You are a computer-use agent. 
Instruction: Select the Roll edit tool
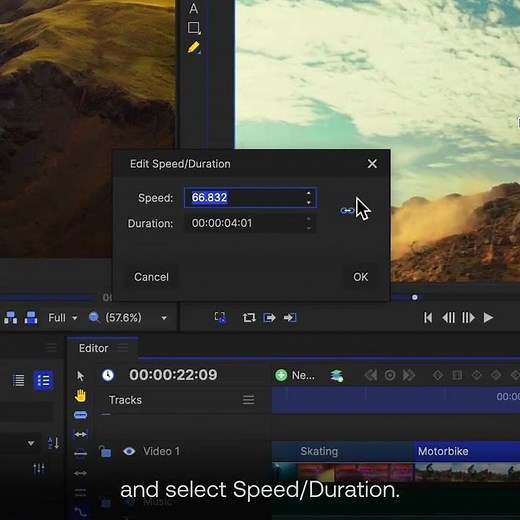click(x=80, y=492)
